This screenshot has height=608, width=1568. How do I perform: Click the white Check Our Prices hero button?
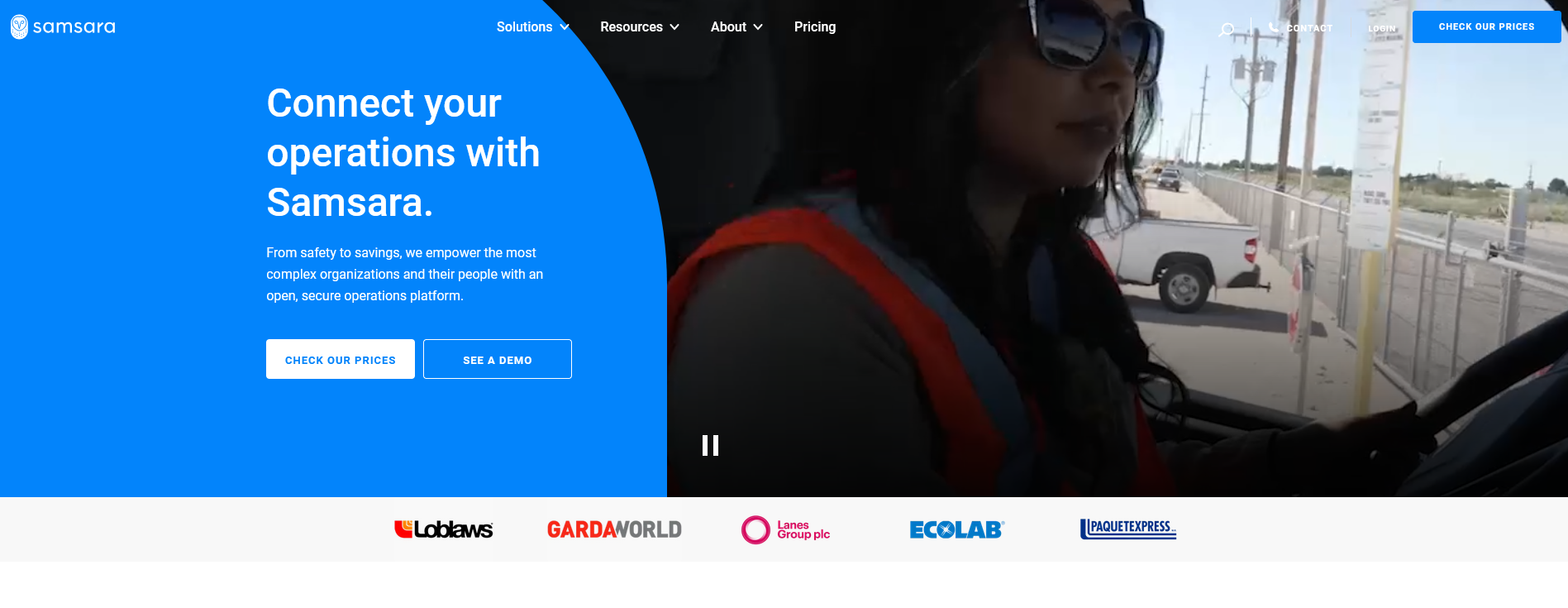click(341, 359)
